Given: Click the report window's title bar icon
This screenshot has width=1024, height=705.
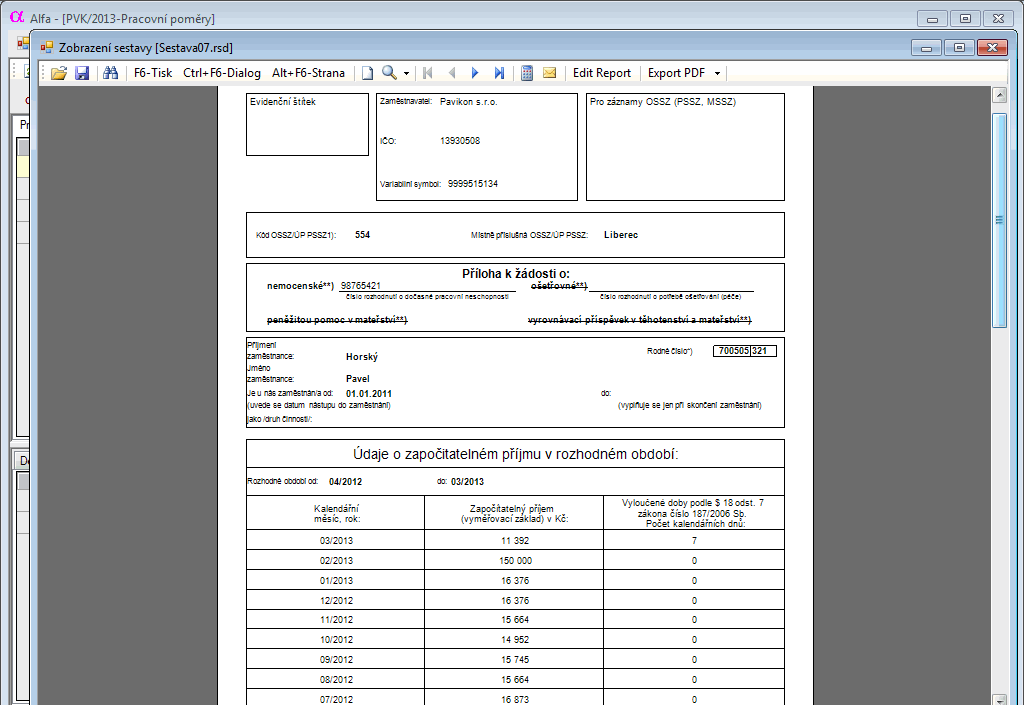Looking at the screenshot, I should [x=46, y=47].
